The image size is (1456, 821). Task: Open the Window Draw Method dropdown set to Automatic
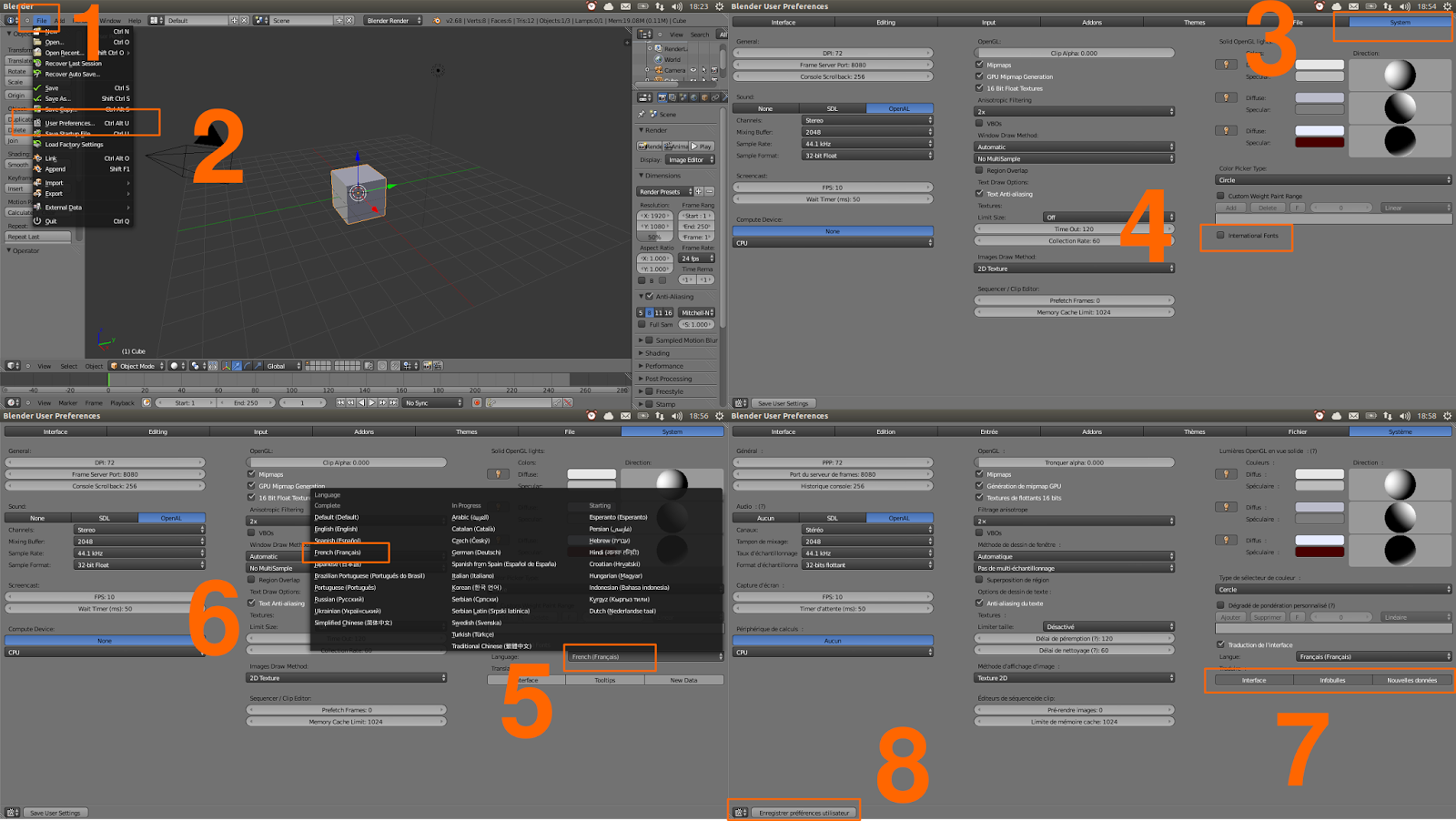[1074, 146]
